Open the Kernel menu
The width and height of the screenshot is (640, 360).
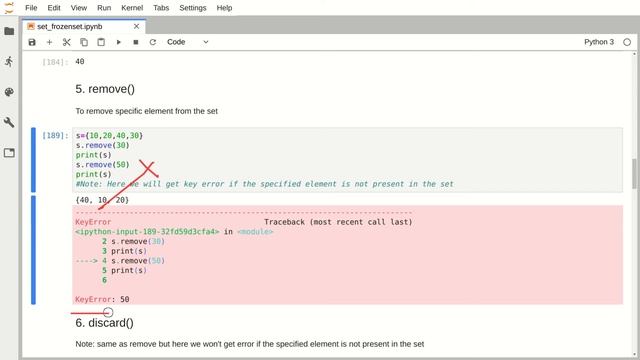coord(132,8)
